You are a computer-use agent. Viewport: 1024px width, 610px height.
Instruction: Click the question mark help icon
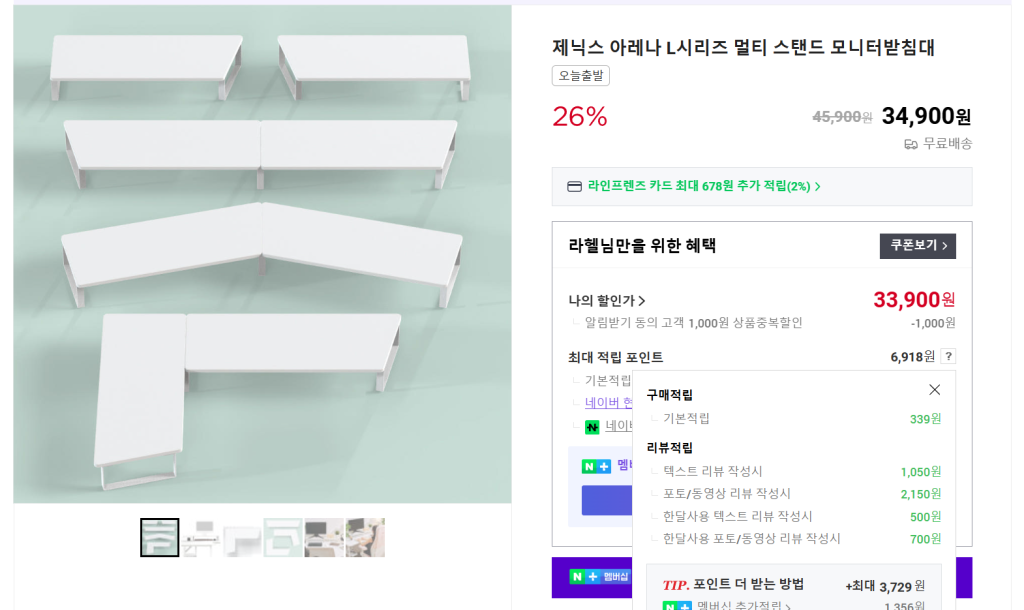pyautogui.click(x=948, y=356)
